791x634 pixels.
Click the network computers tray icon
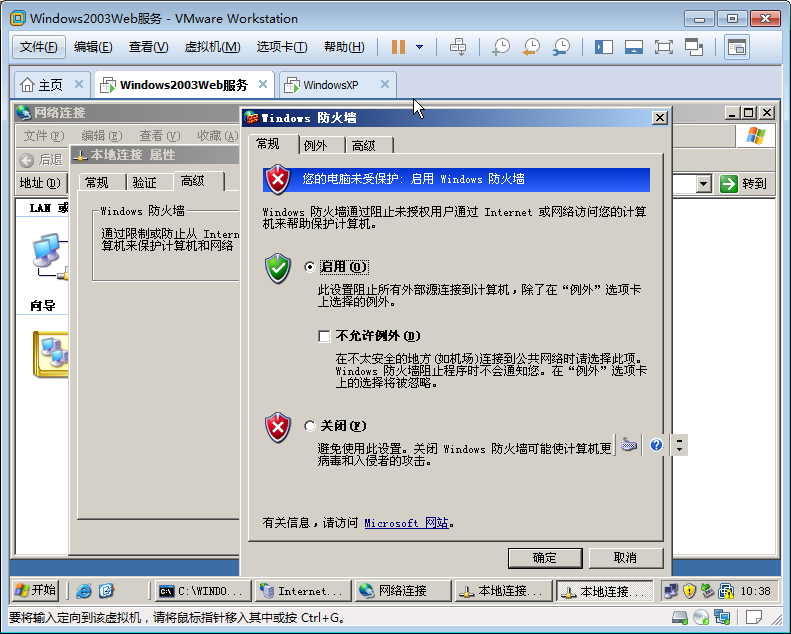coord(671,591)
